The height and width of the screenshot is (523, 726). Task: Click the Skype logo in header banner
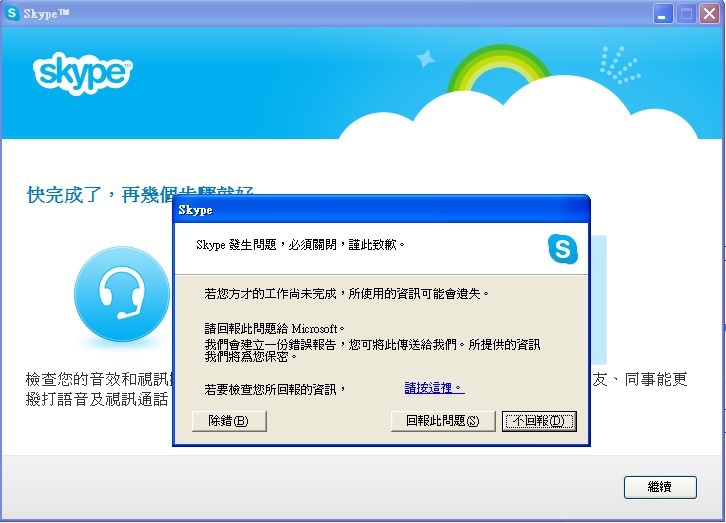click(x=83, y=73)
